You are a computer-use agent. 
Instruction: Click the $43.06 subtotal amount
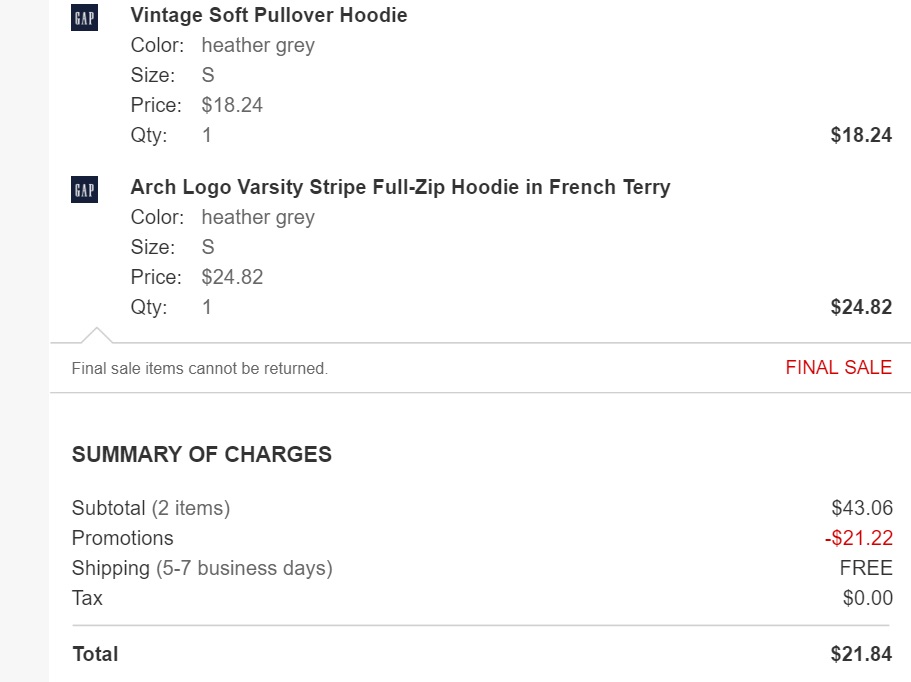click(862, 508)
